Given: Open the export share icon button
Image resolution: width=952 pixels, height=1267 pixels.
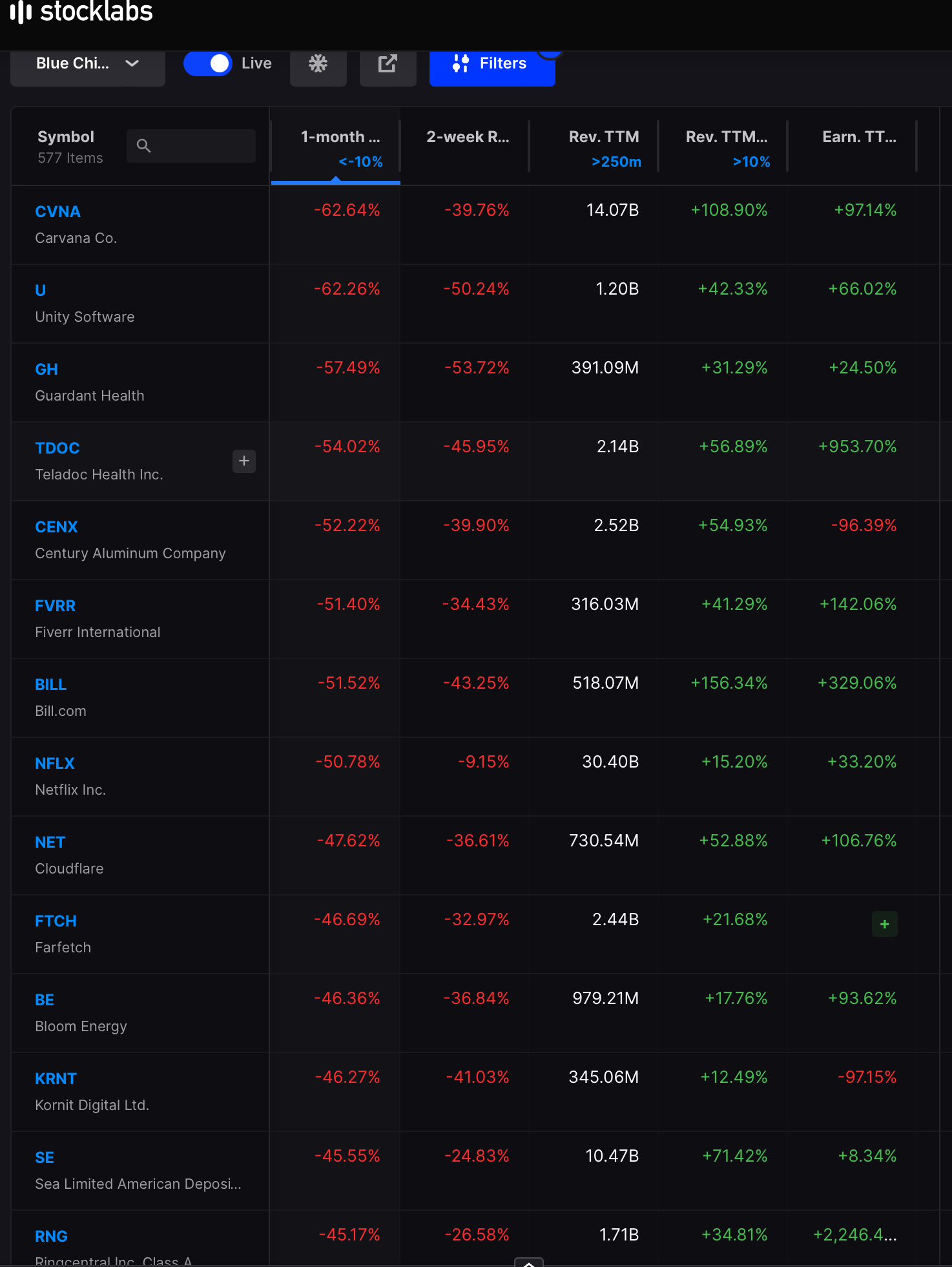Looking at the screenshot, I should tap(388, 64).
